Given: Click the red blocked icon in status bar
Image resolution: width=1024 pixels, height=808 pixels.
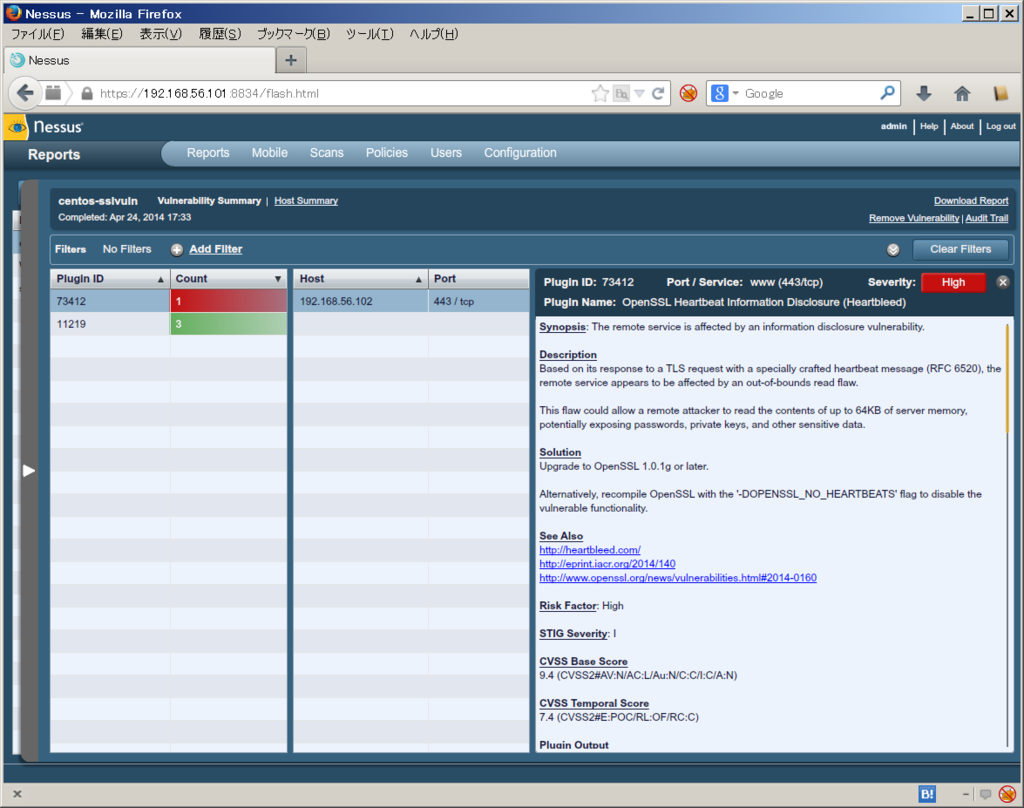Looking at the screenshot, I should point(1008,794).
